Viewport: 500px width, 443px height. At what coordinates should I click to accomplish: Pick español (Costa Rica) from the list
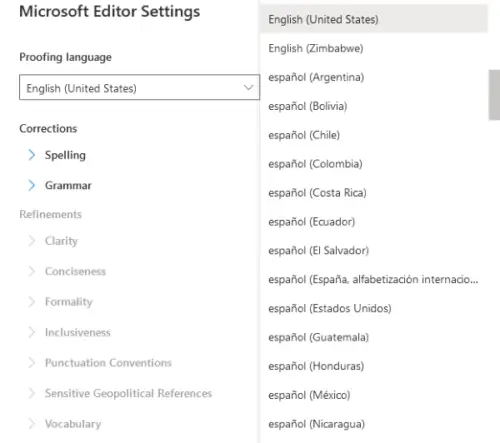374,193
